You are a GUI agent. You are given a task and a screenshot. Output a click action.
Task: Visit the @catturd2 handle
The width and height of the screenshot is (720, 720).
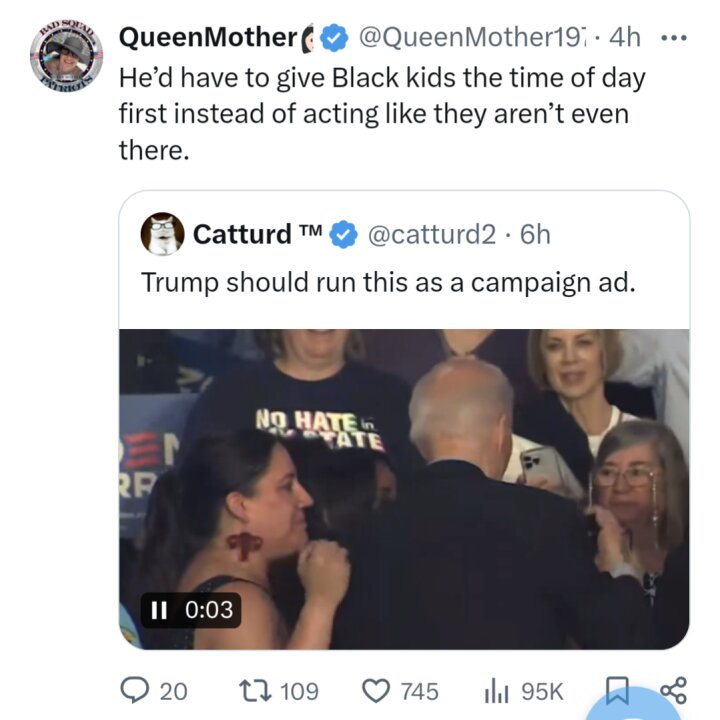pos(432,235)
